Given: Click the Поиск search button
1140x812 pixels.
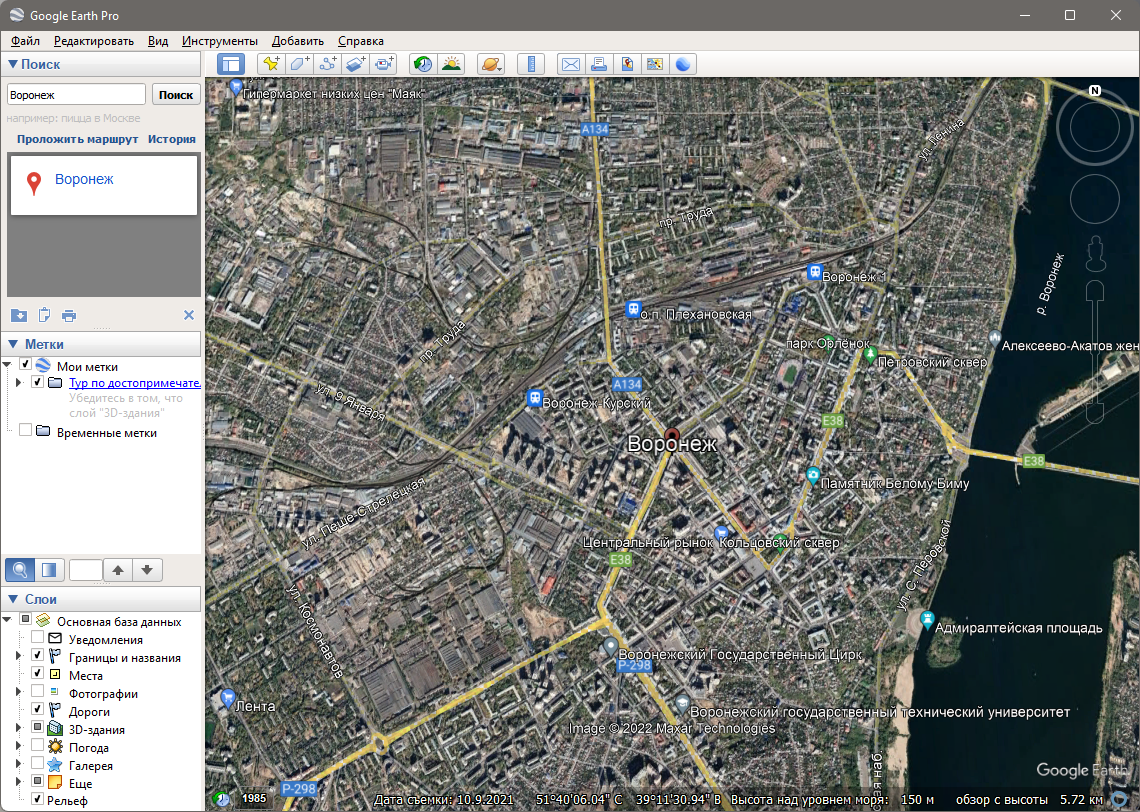Looking at the screenshot, I should click(176, 94).
